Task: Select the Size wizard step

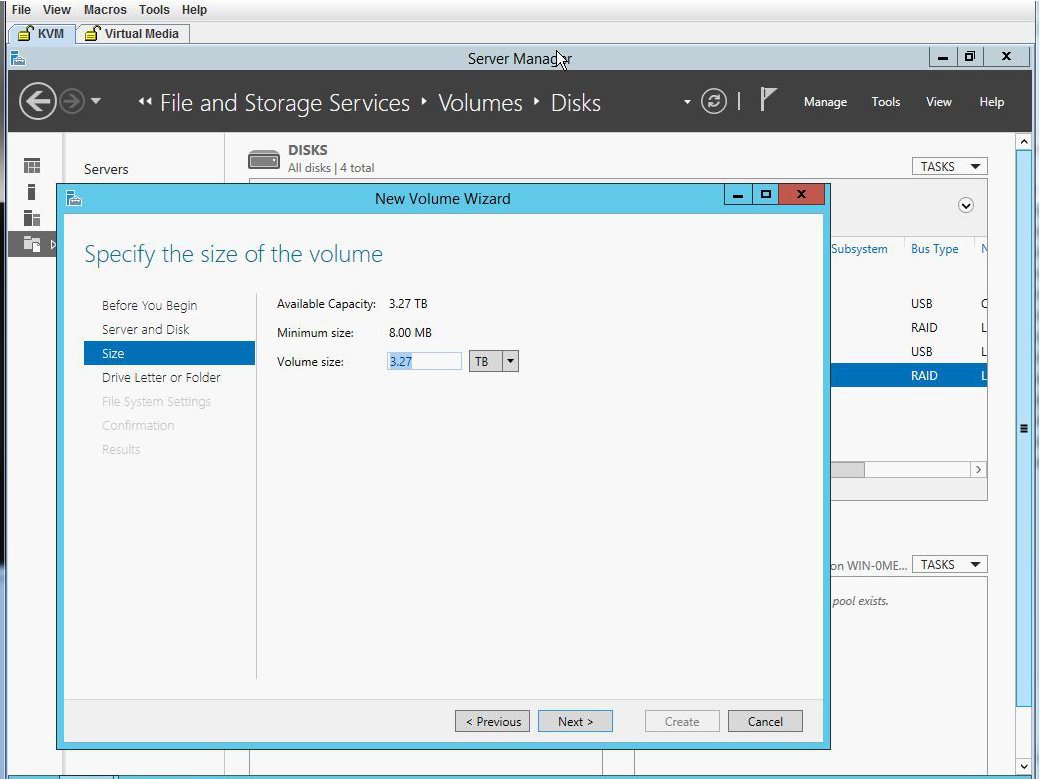Action: [x=169, y=353]
